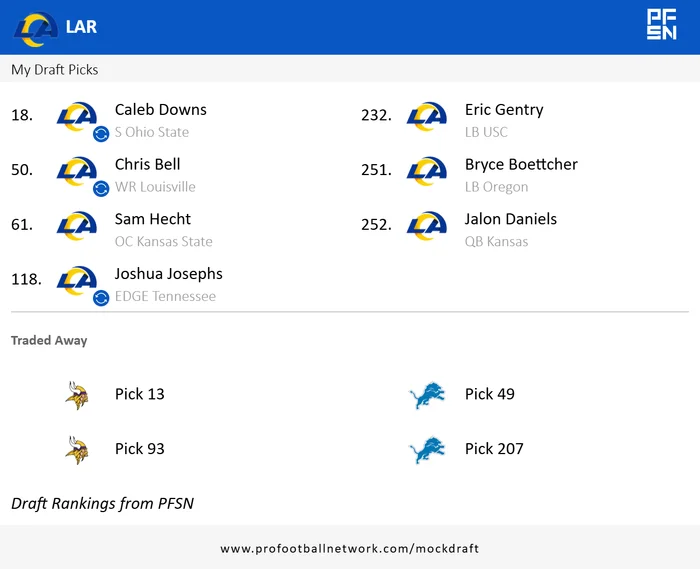This screenshot has width=700, height=569.
Task: Select the Sam Hecht player name
Action: (x=153, y=219)
